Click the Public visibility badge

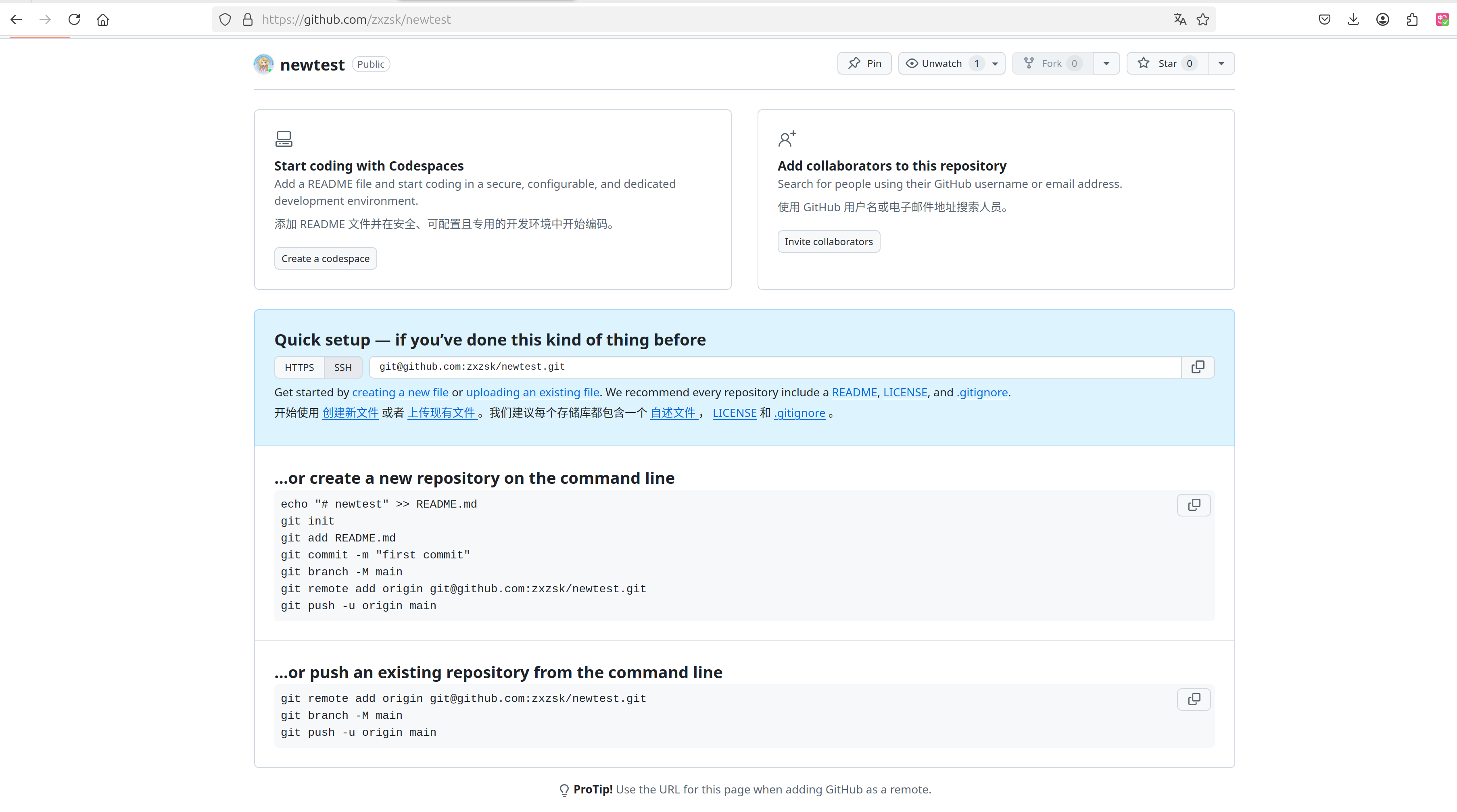(370, 64)
